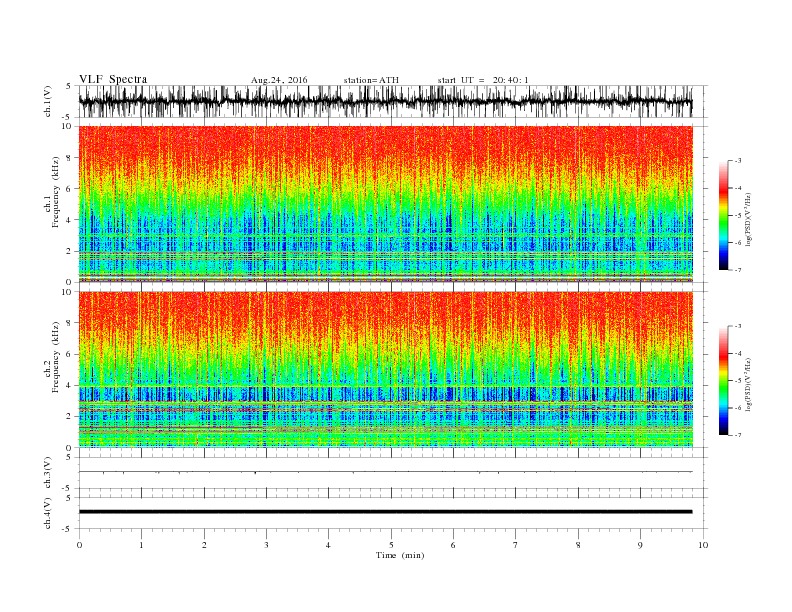Click the "station=ATH" header text

[x=371, y=80]
